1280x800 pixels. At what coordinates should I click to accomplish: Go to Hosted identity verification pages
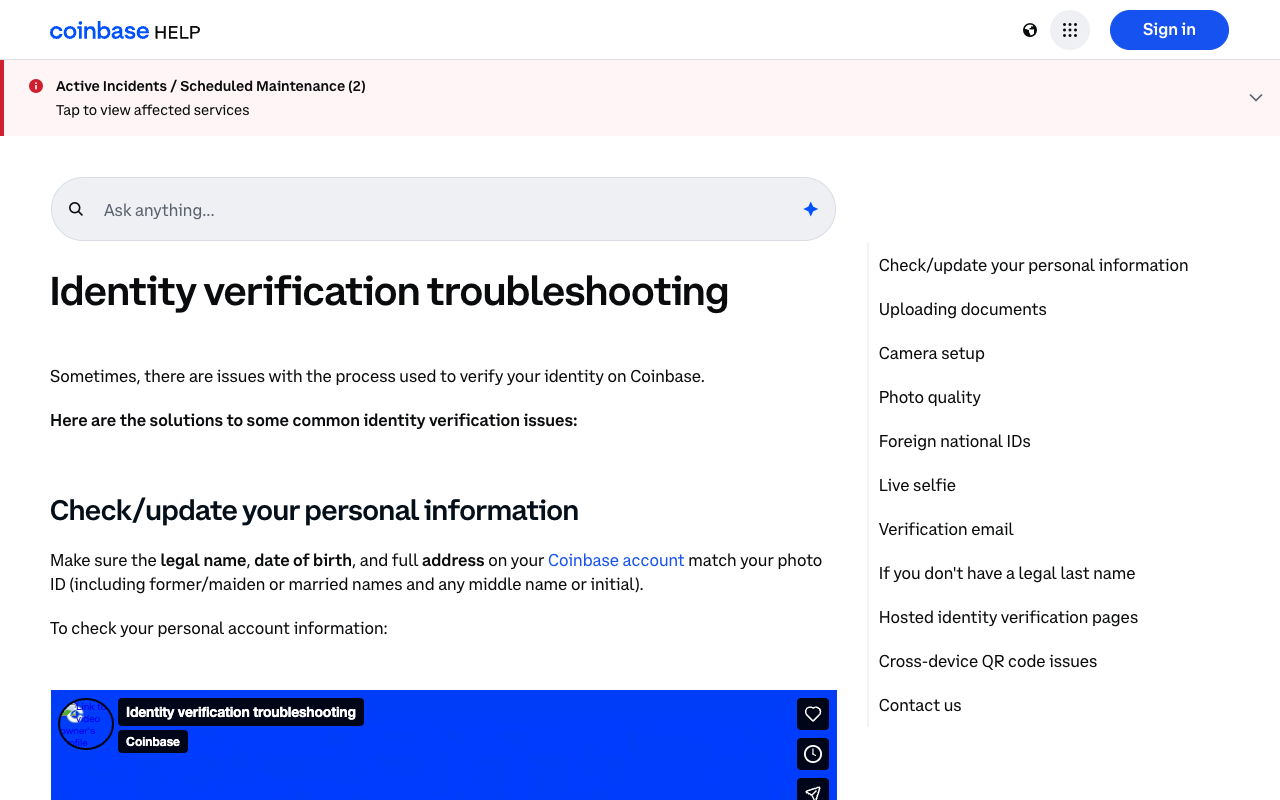tap(1008, 617)
